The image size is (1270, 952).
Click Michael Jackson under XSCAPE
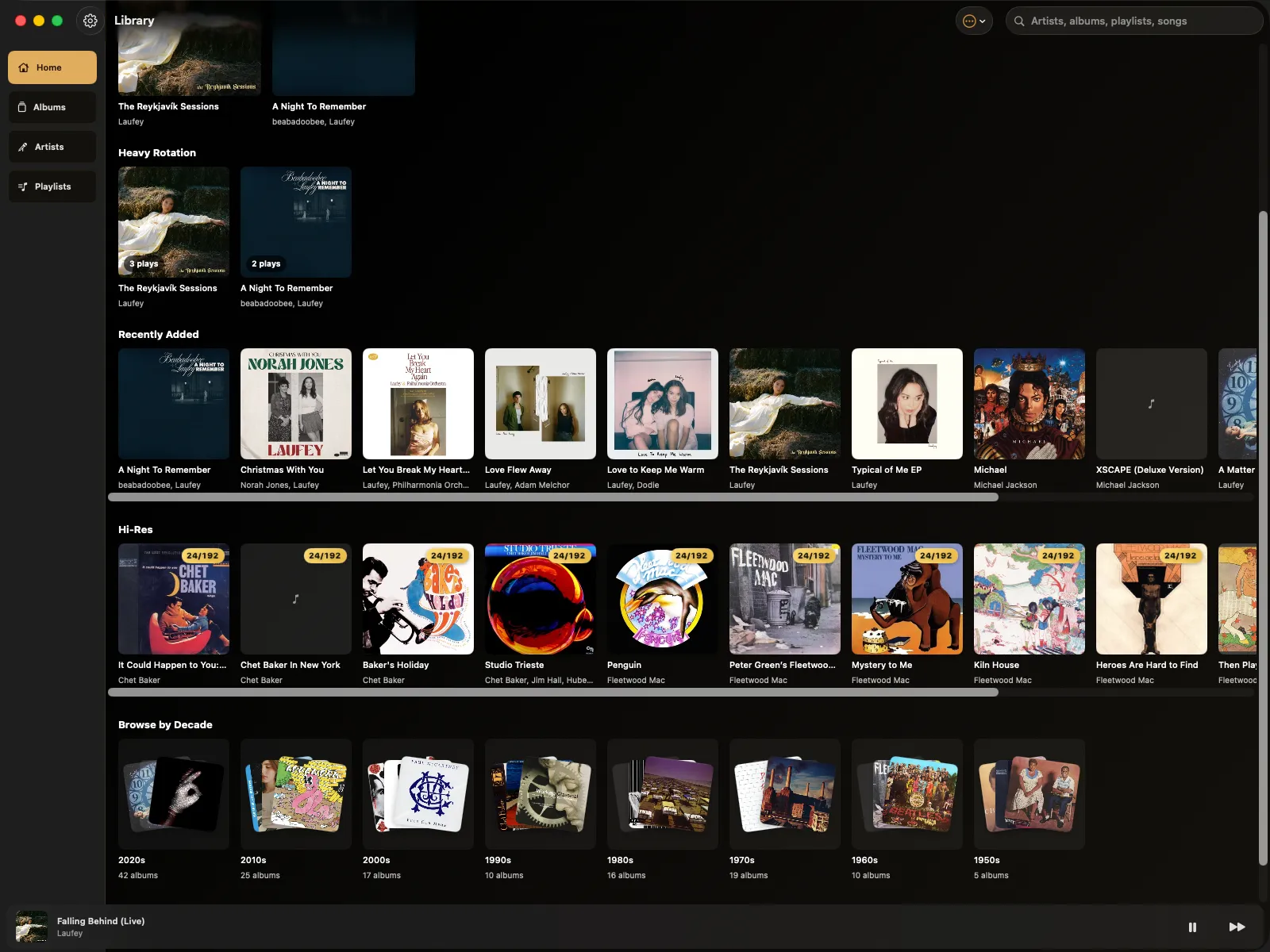pyautogui.click(x=1127, y=486)
